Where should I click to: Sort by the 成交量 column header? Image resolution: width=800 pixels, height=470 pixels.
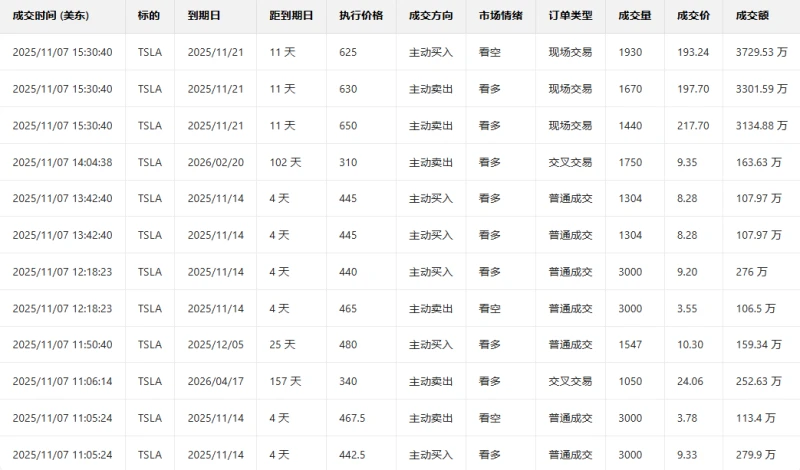(x=634, y=17)
